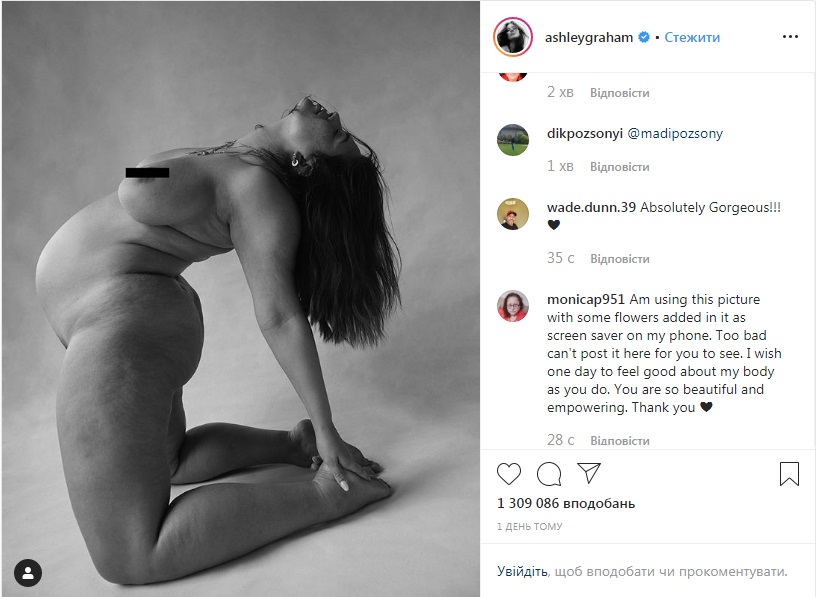Click Відповісти under dikpozsonyi's comment
The height and width of the screenshot is (597, 816).
[x=619, y=166]
